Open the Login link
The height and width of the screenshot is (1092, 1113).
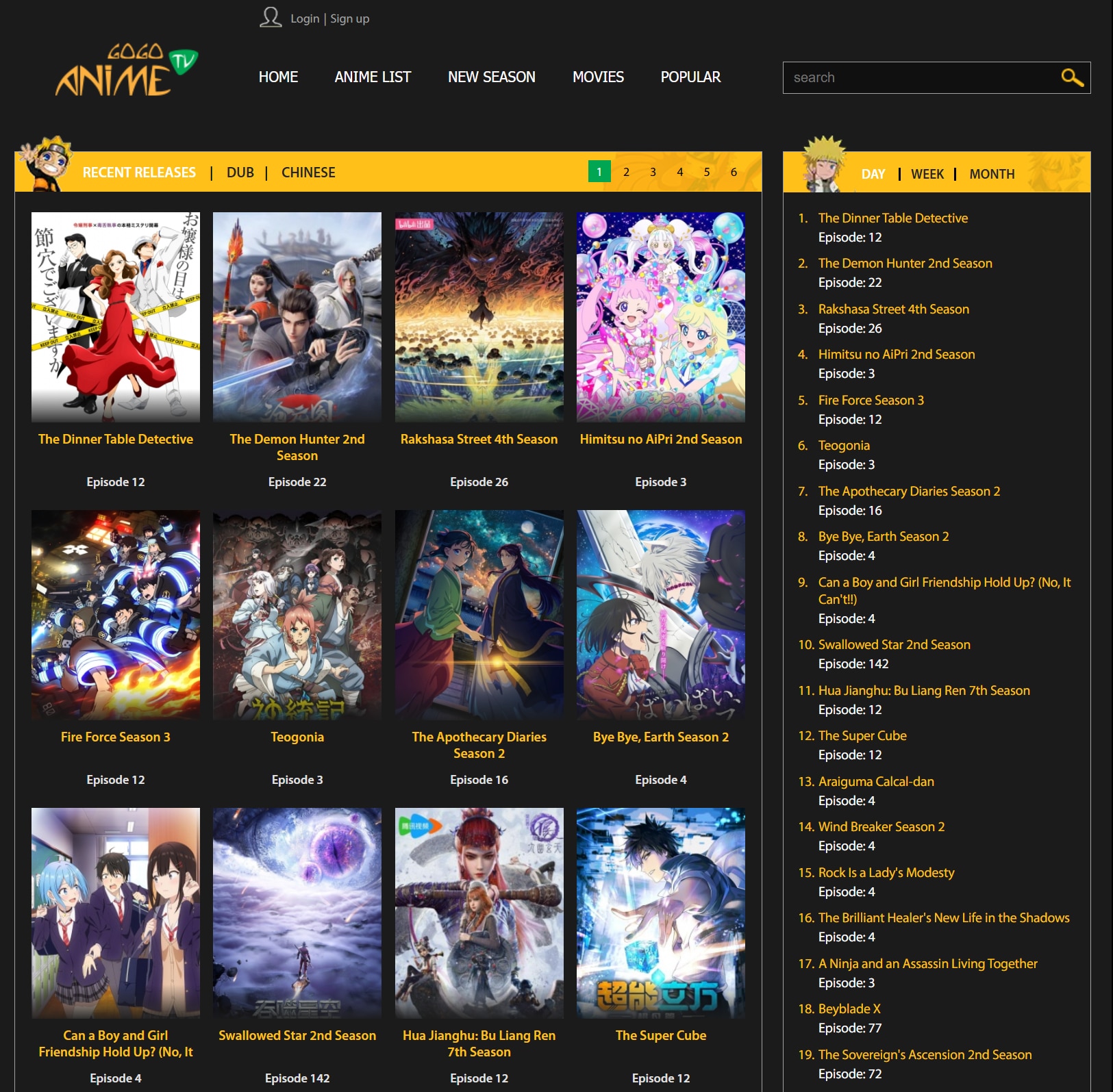[x=305, y=18]
